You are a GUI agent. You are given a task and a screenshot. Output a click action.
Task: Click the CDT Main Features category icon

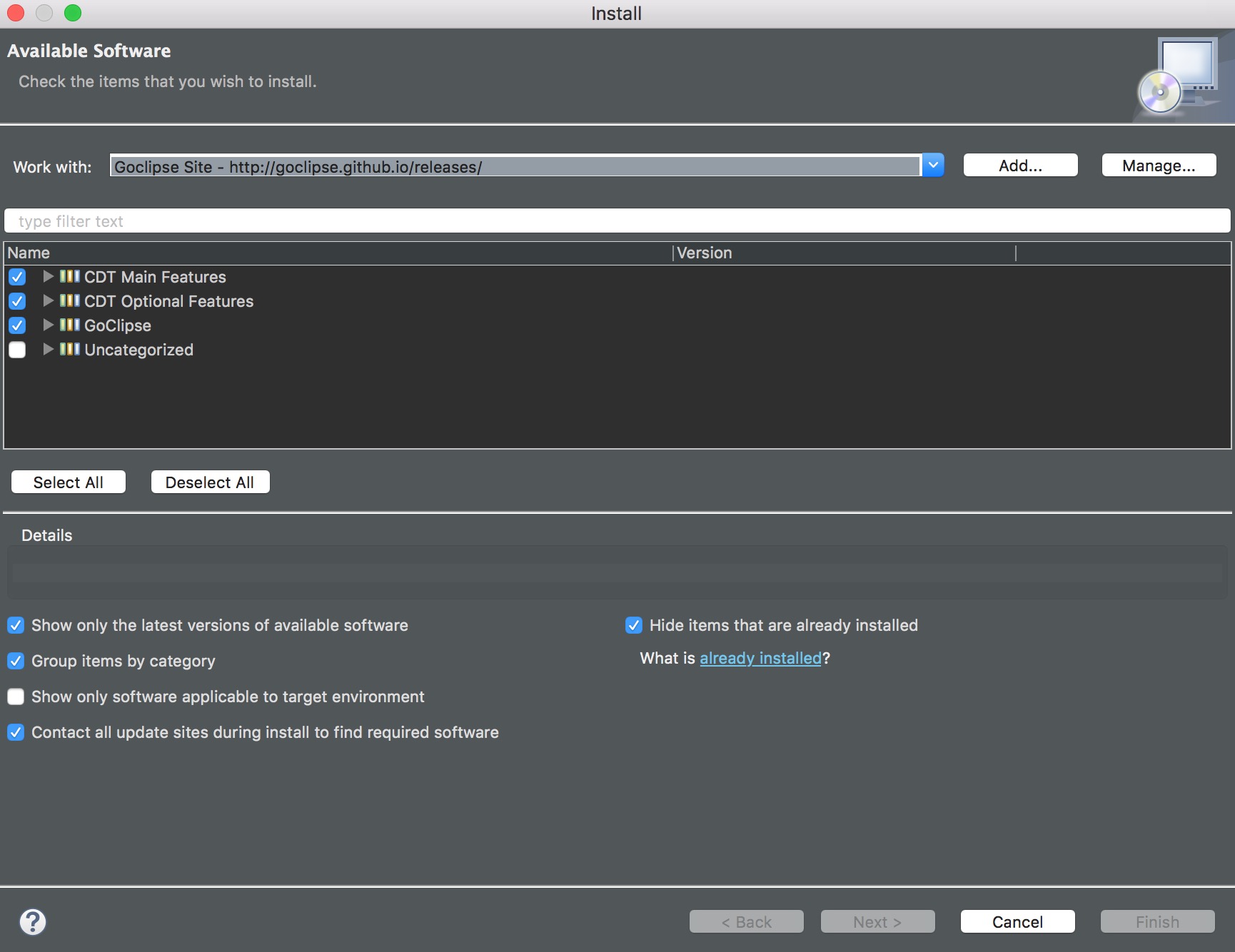click(x=69, y=276)
